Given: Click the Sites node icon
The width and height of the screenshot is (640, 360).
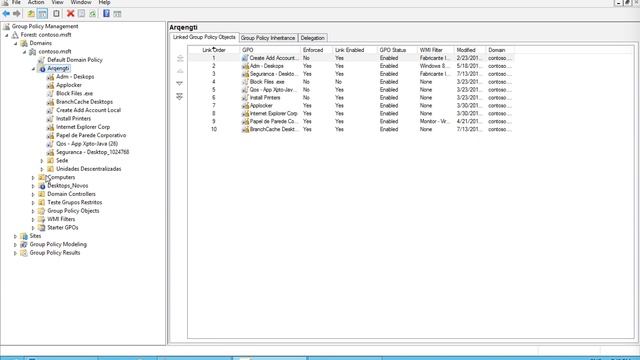Looking at the screenshot, I should coord(24,236).
